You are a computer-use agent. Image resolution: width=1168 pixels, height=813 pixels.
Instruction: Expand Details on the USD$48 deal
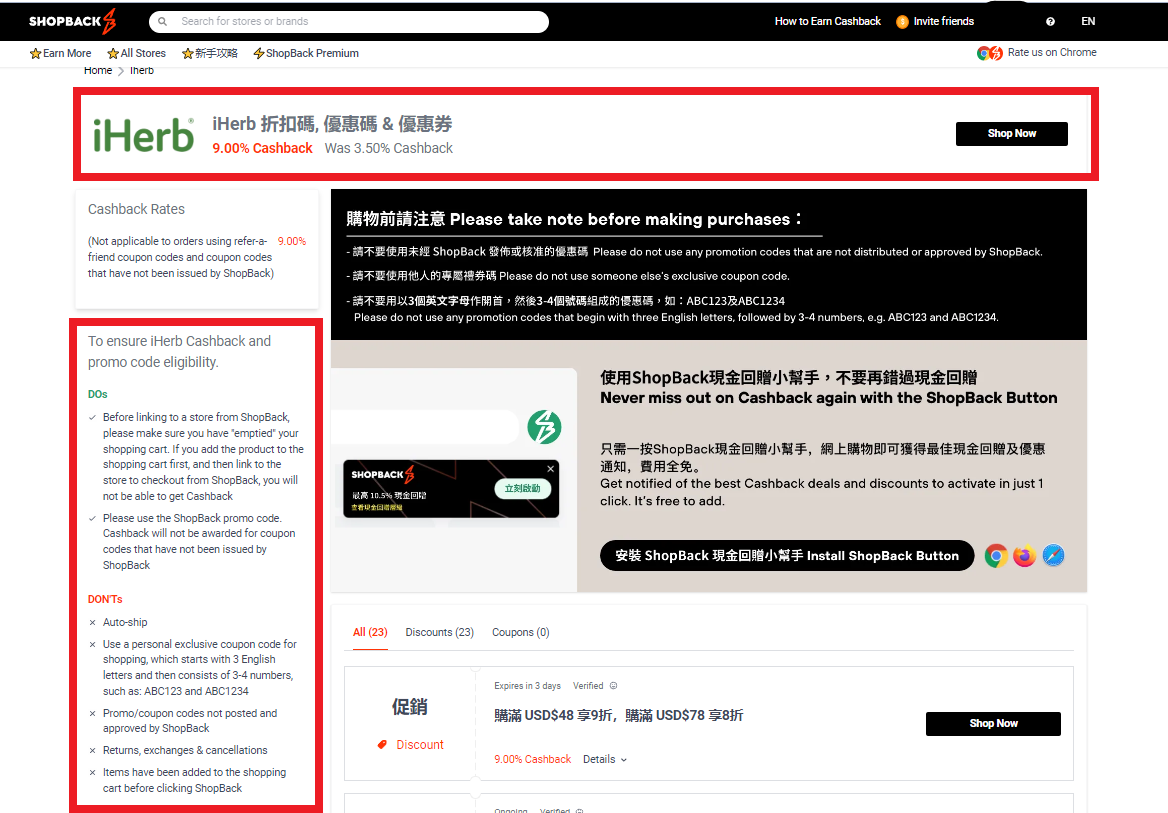[x=605, y=759]
